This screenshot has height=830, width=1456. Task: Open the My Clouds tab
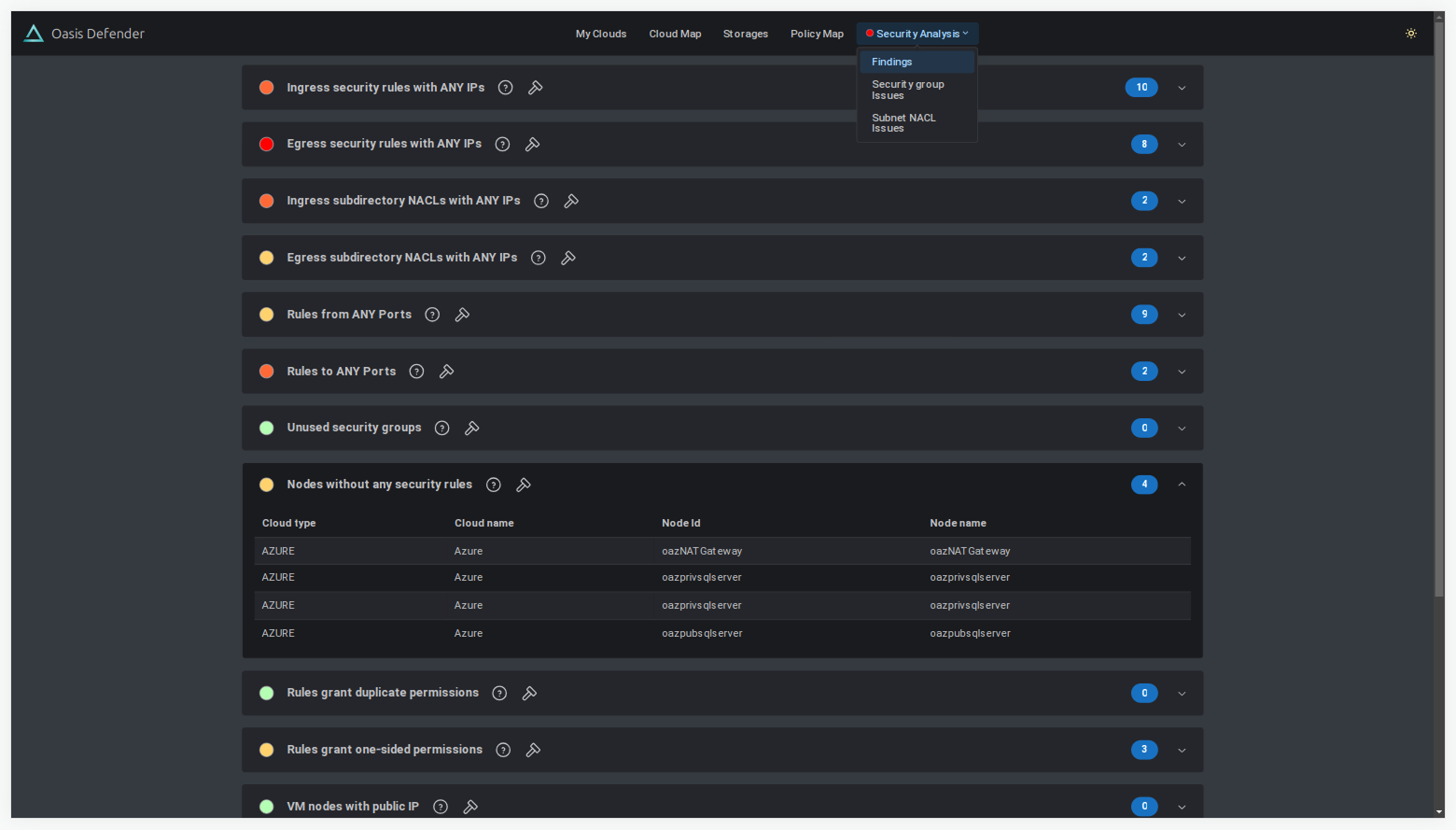tap(601, 34)
